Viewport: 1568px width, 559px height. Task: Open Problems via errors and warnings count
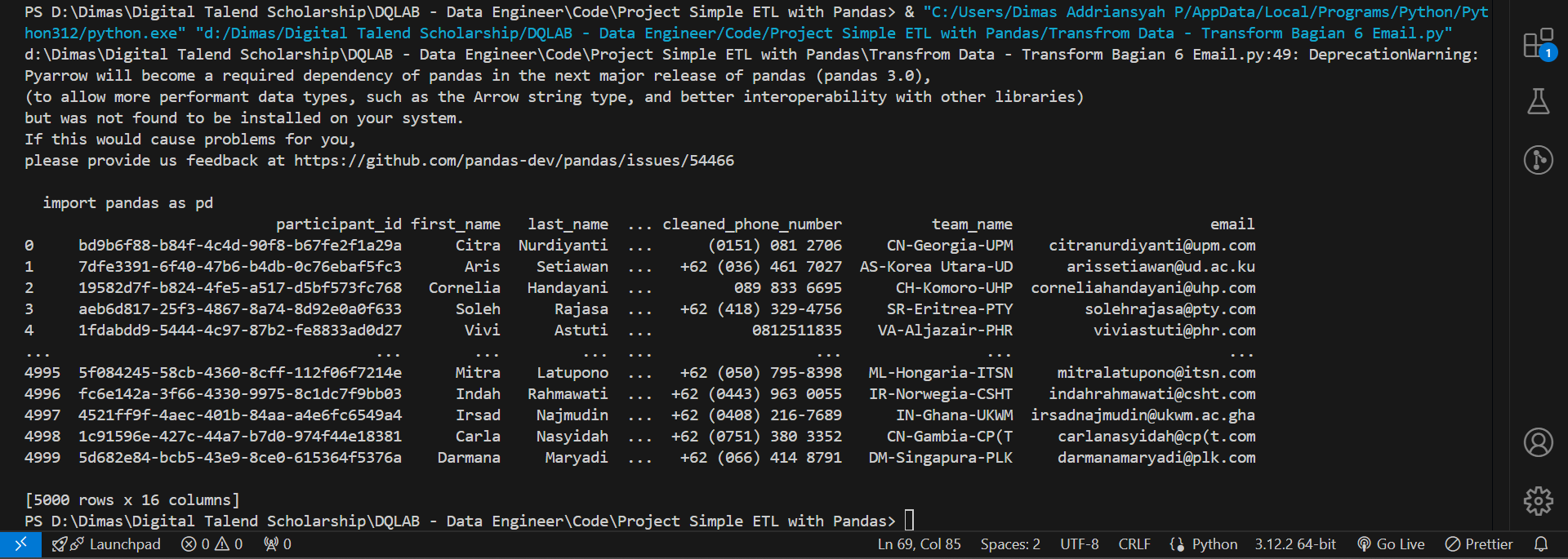pos(212,544)
